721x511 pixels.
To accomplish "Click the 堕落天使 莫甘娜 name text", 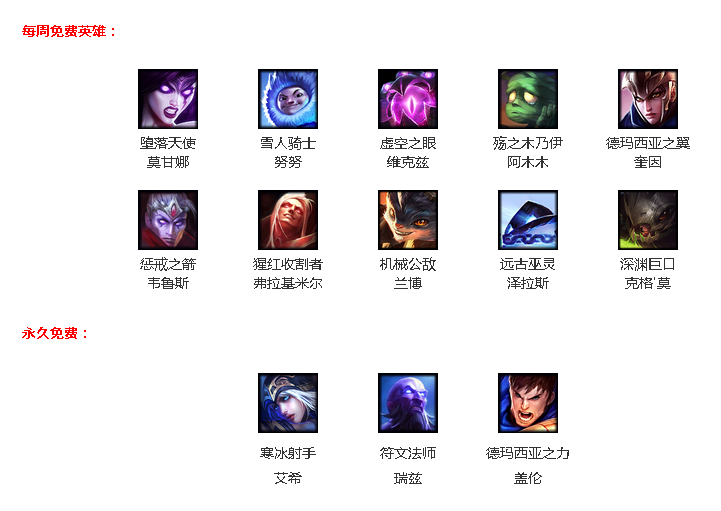I will click(x=168, y=153).
